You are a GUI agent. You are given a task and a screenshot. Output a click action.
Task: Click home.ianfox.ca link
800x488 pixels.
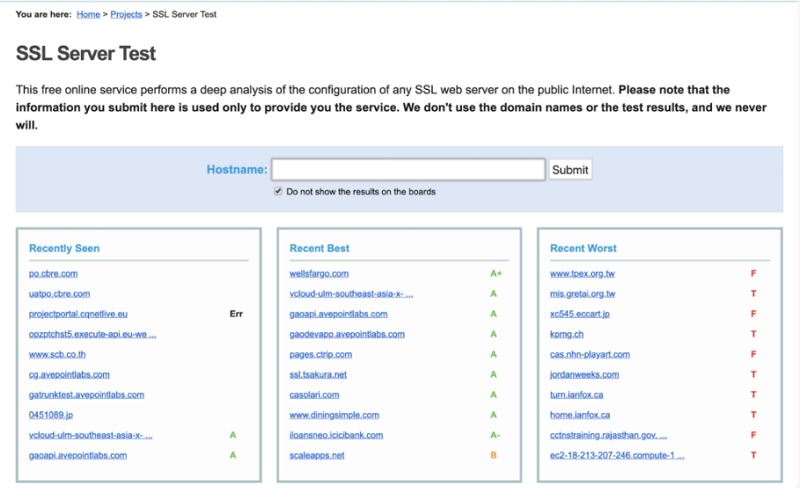[x=582, y=415]
